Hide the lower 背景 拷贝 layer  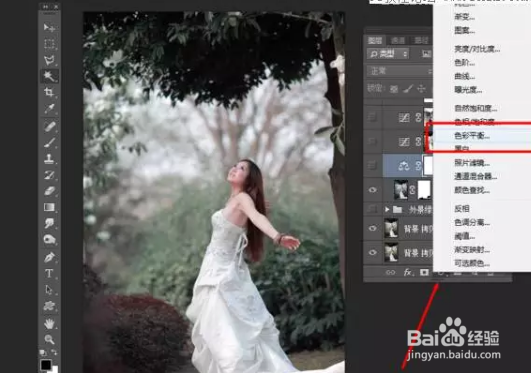click(372, 252)
